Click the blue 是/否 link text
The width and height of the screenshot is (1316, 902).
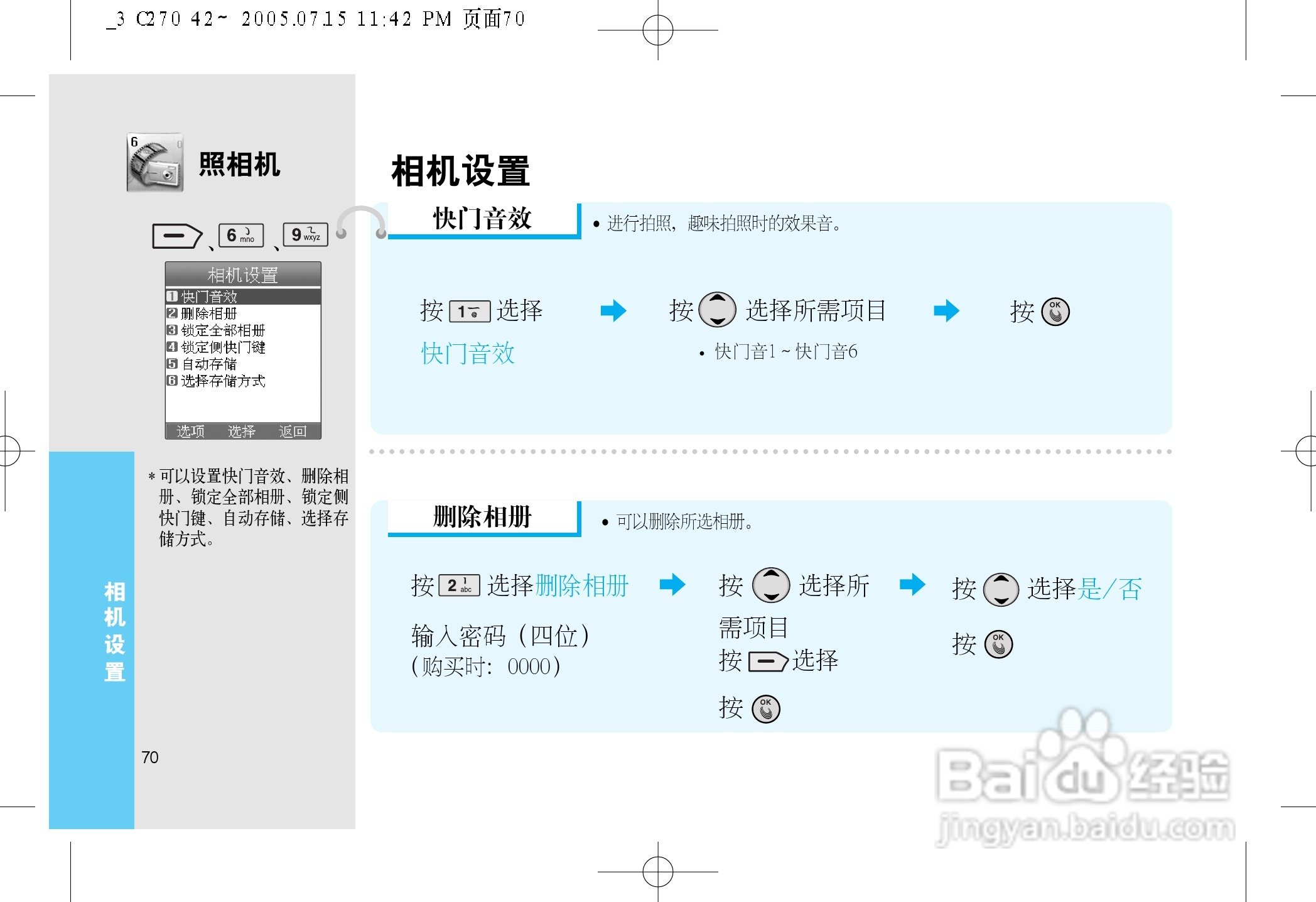pyautogui.click(x=1109, y=589)
